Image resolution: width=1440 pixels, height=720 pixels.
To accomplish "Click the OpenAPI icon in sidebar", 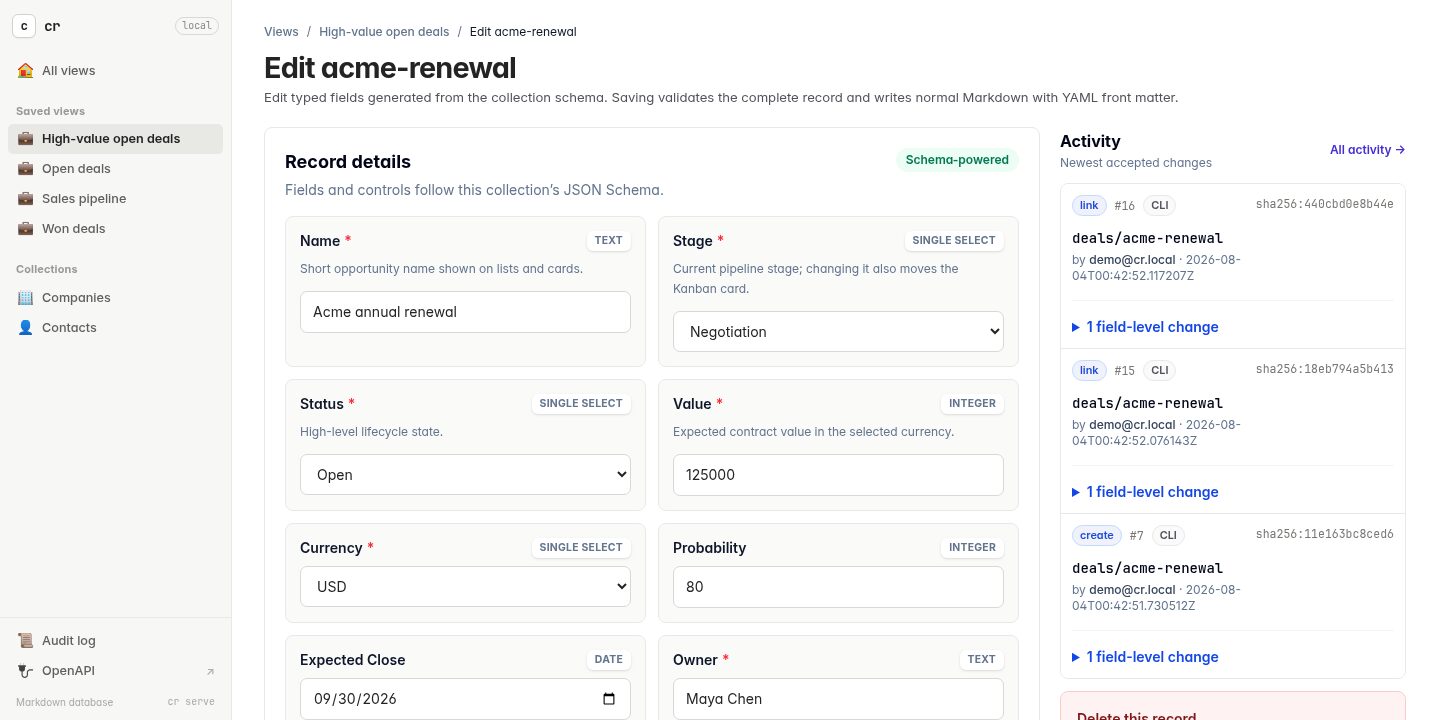I will (25, 671).
